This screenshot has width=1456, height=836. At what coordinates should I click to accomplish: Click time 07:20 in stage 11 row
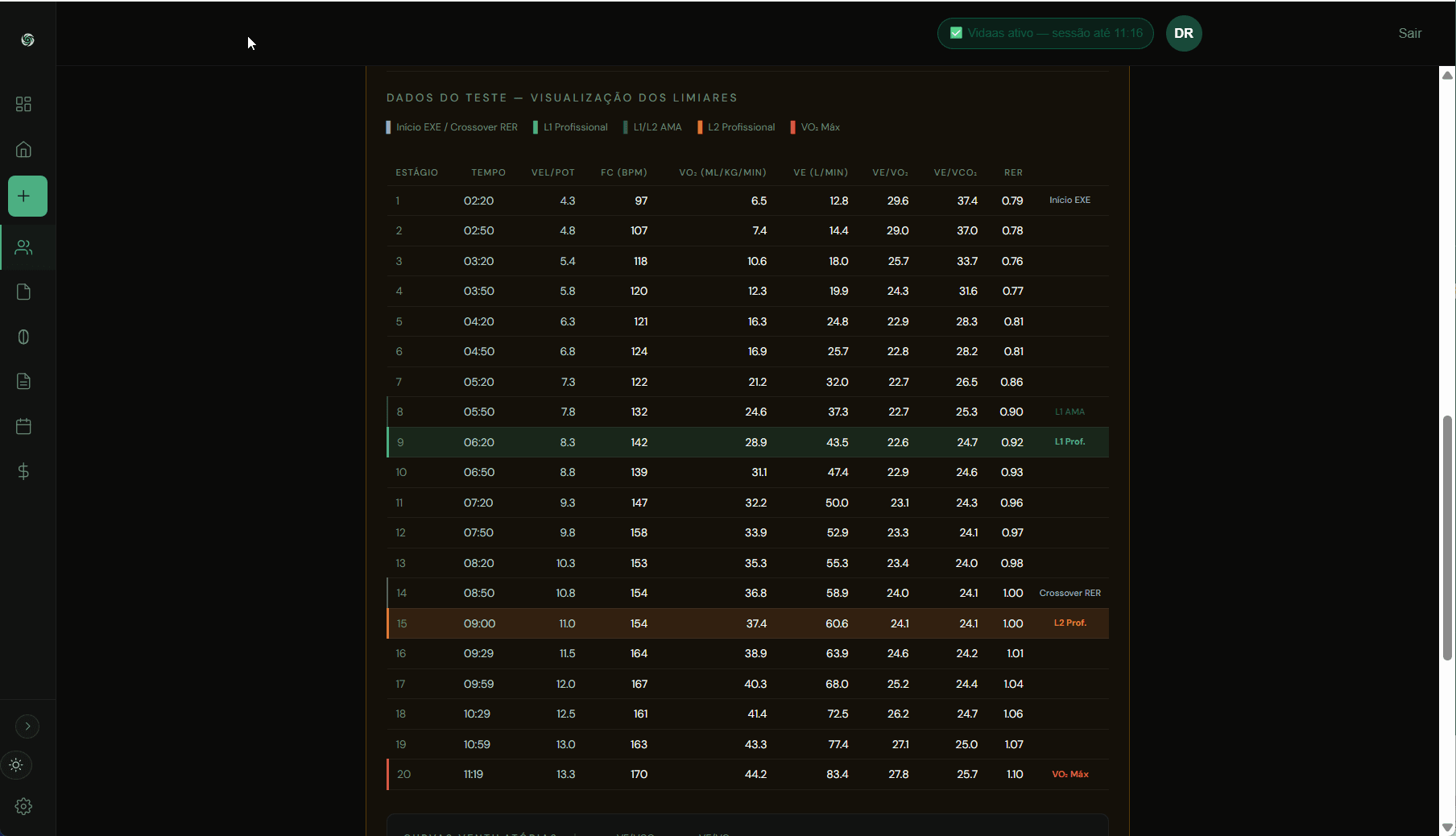[478, 503]
